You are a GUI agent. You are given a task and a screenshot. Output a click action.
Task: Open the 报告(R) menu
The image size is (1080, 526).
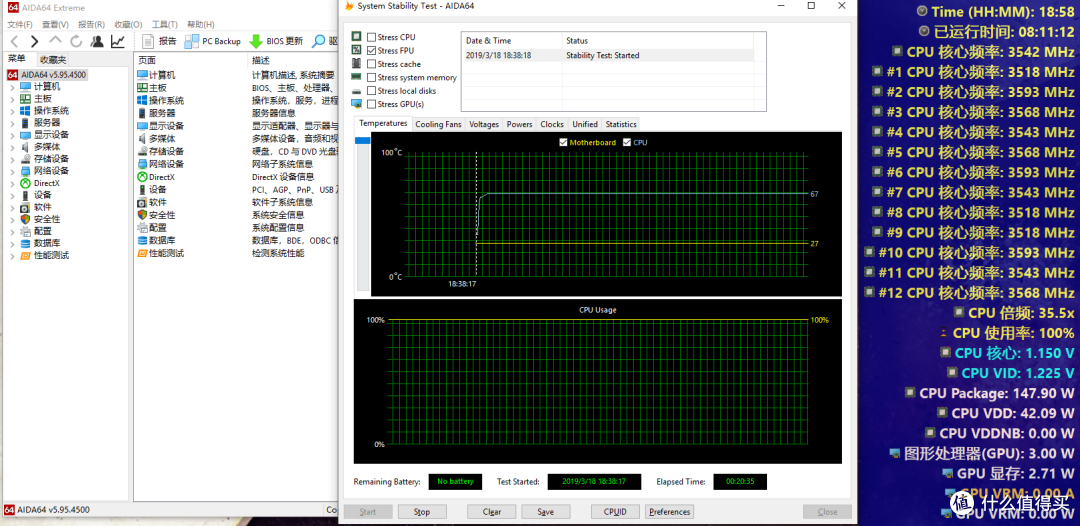tap(91, 24)
